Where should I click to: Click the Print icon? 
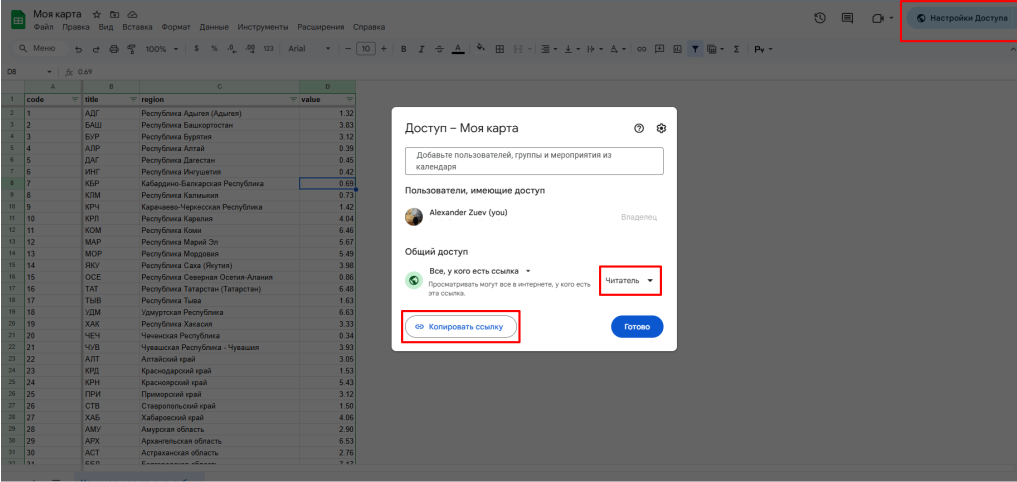(114, 49)
